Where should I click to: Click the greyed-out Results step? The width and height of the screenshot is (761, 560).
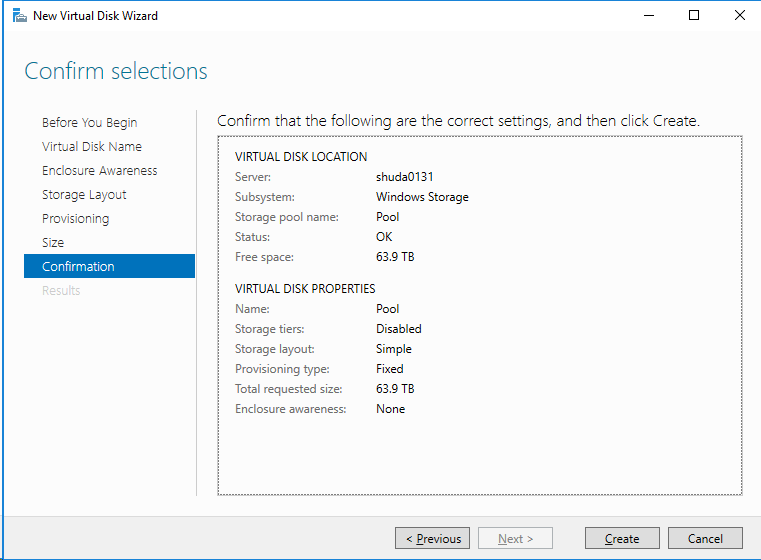(x=61, y=290)
